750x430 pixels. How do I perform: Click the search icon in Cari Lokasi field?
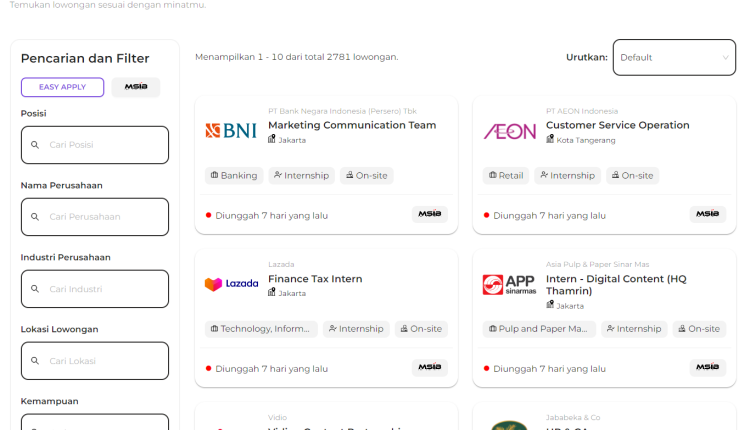[35, 361]
